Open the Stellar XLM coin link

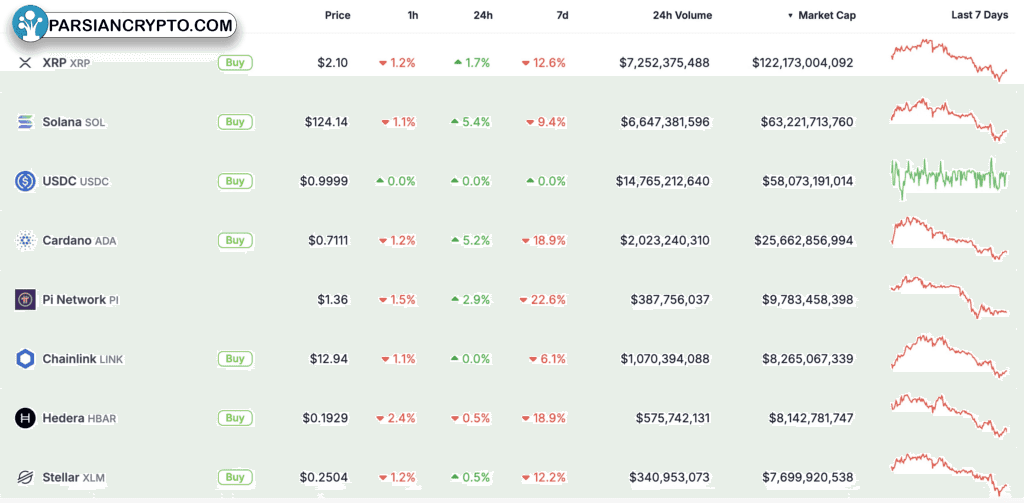(73, 478)
